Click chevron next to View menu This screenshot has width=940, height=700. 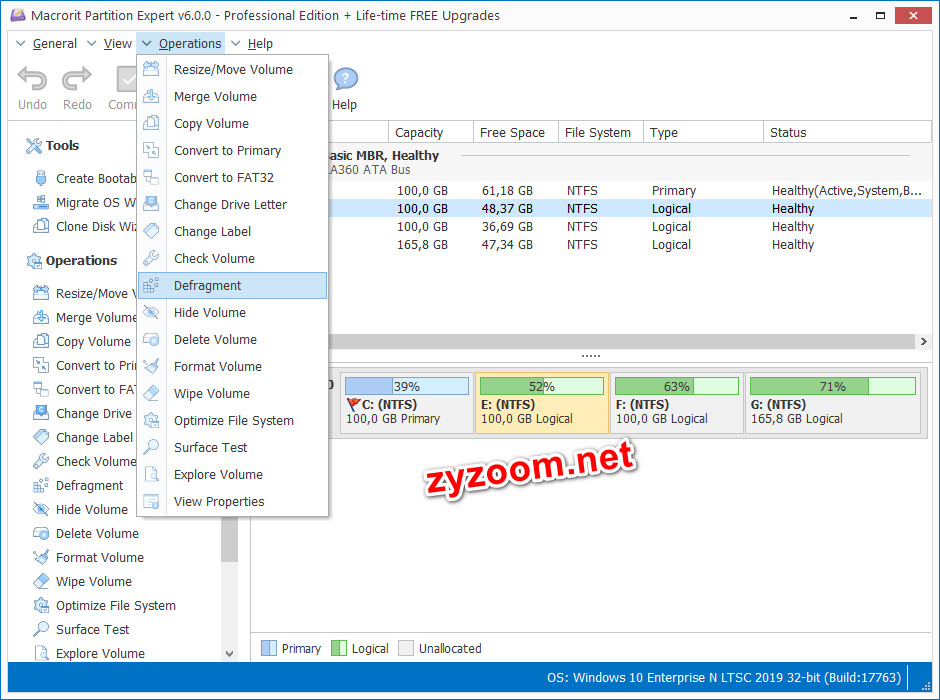pos(92,43)
